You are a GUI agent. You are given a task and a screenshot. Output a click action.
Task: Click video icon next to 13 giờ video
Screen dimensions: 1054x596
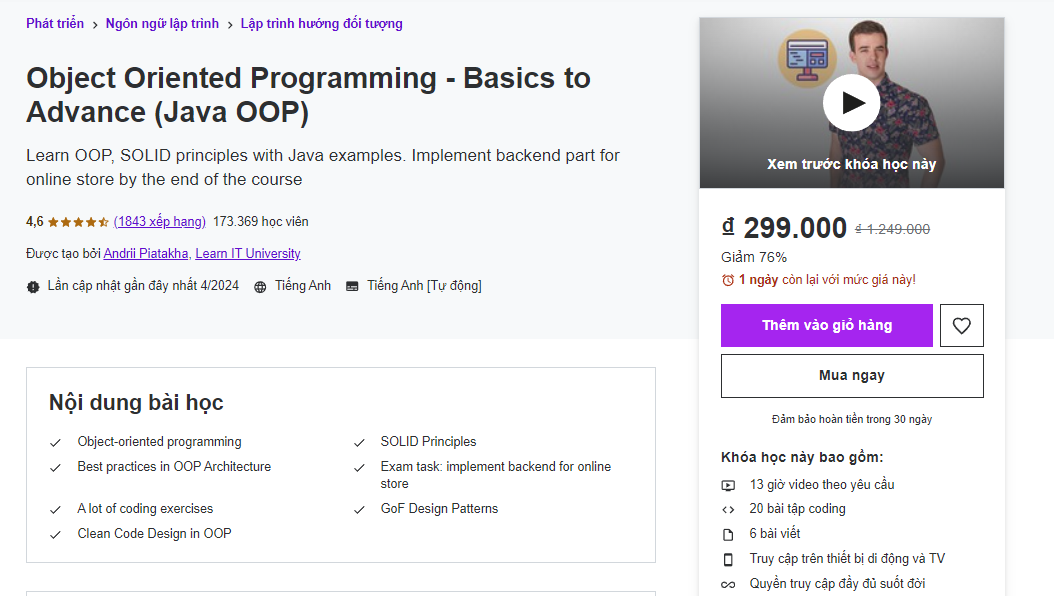pyautogui.click(x=729, y=484)
